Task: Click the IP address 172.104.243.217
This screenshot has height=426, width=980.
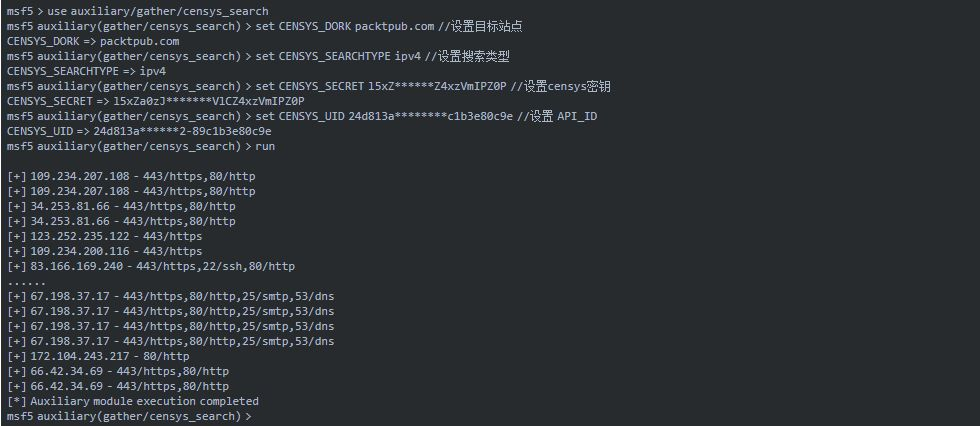Action: (77, 356)
